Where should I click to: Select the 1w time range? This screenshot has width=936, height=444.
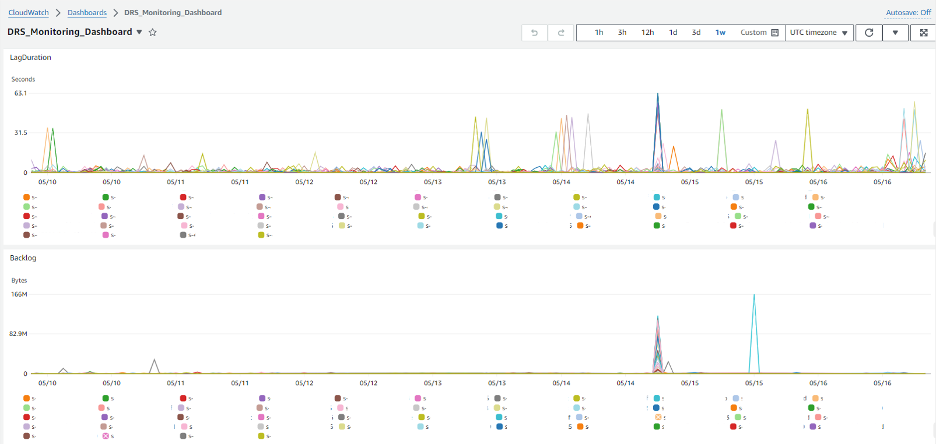721,33
